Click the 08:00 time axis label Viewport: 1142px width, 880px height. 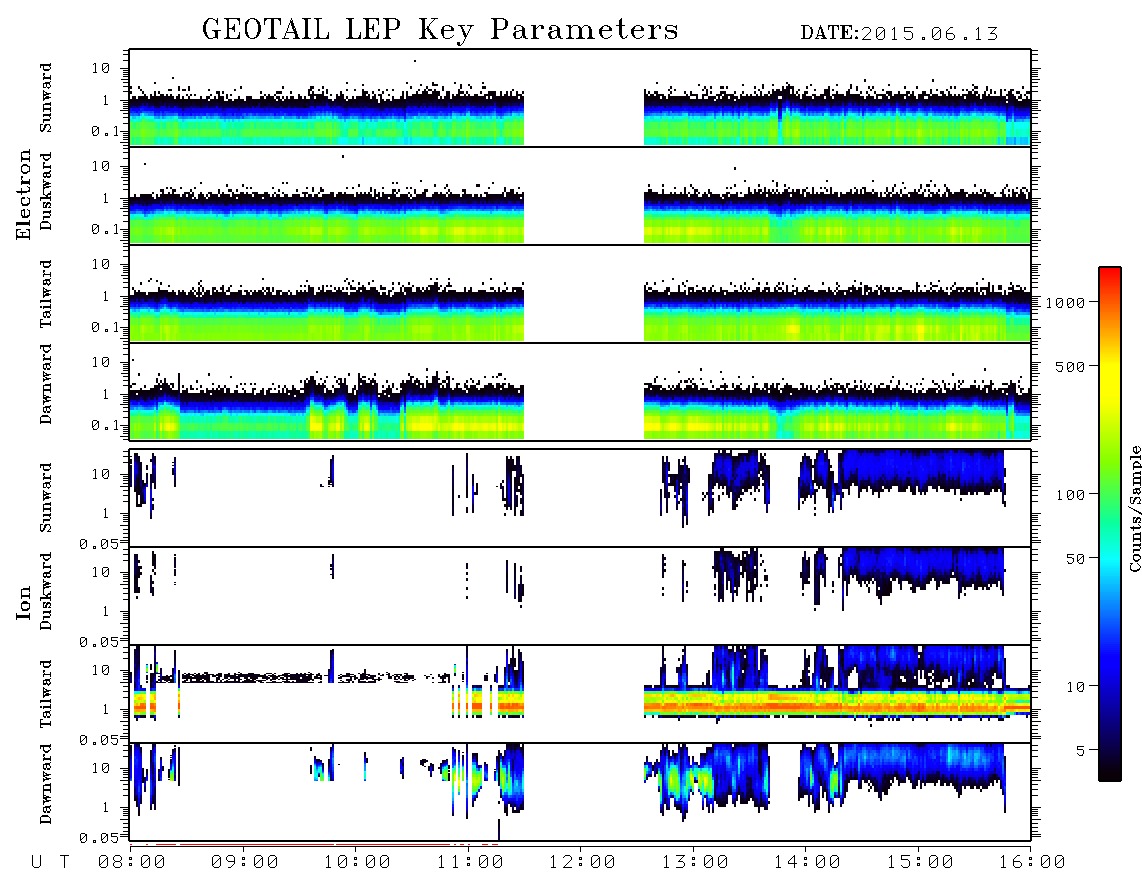pos(132,863)
